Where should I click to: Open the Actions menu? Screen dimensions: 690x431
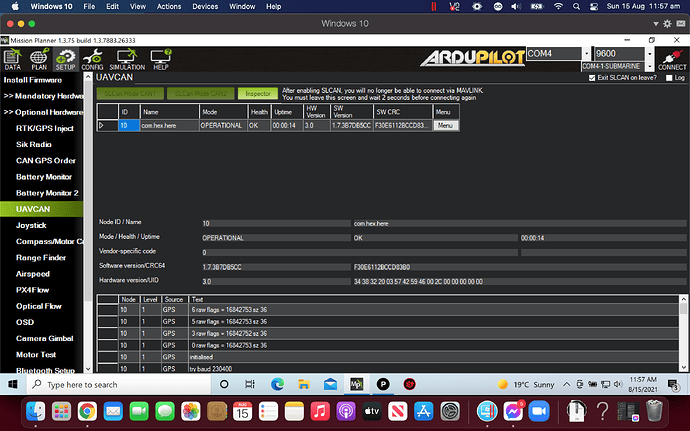[169, 7]
